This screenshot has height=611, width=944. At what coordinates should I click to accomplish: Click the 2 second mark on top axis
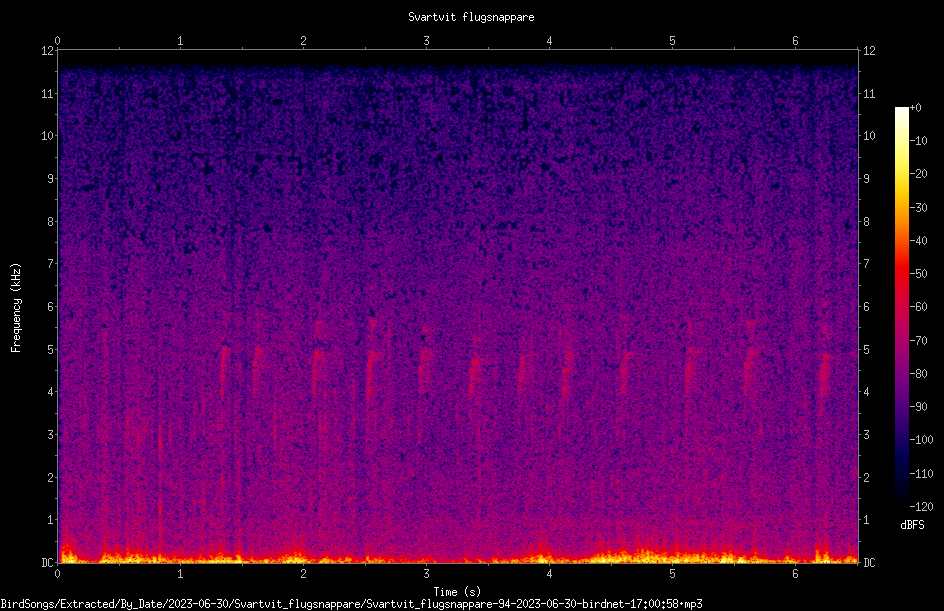point(303,41)
